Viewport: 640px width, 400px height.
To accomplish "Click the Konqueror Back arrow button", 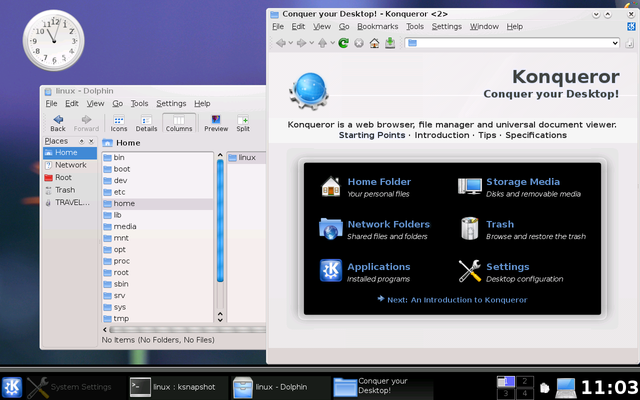I will pos(281,43).
